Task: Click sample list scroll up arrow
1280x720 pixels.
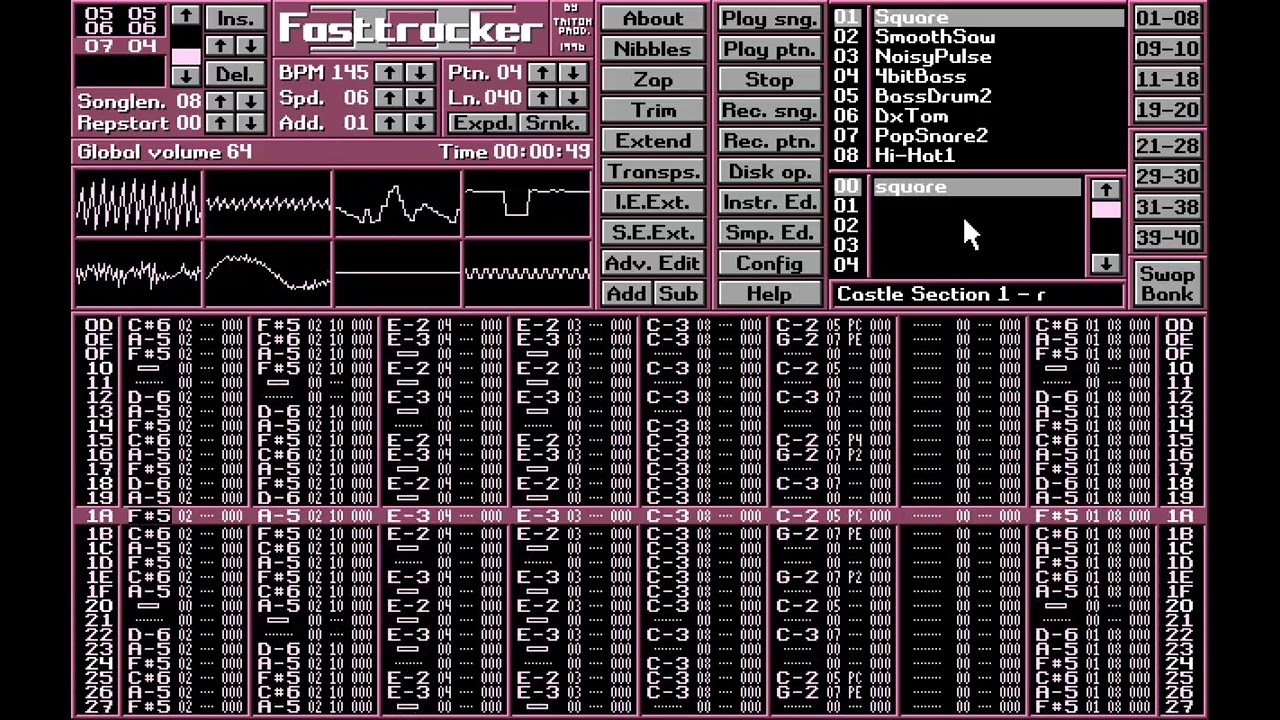Action: point(1105,189)
